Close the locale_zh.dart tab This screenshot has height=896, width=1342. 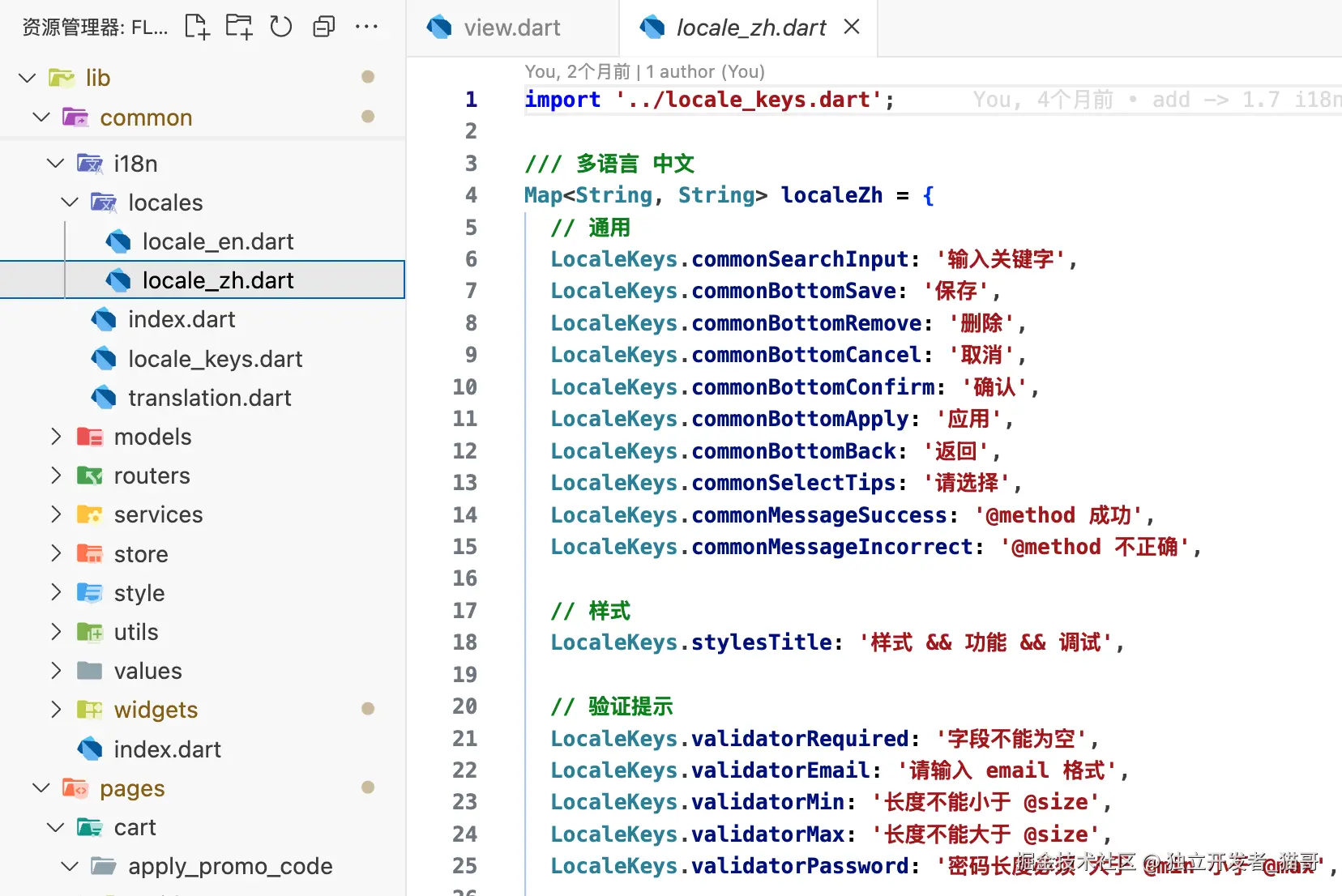point(852,27)
